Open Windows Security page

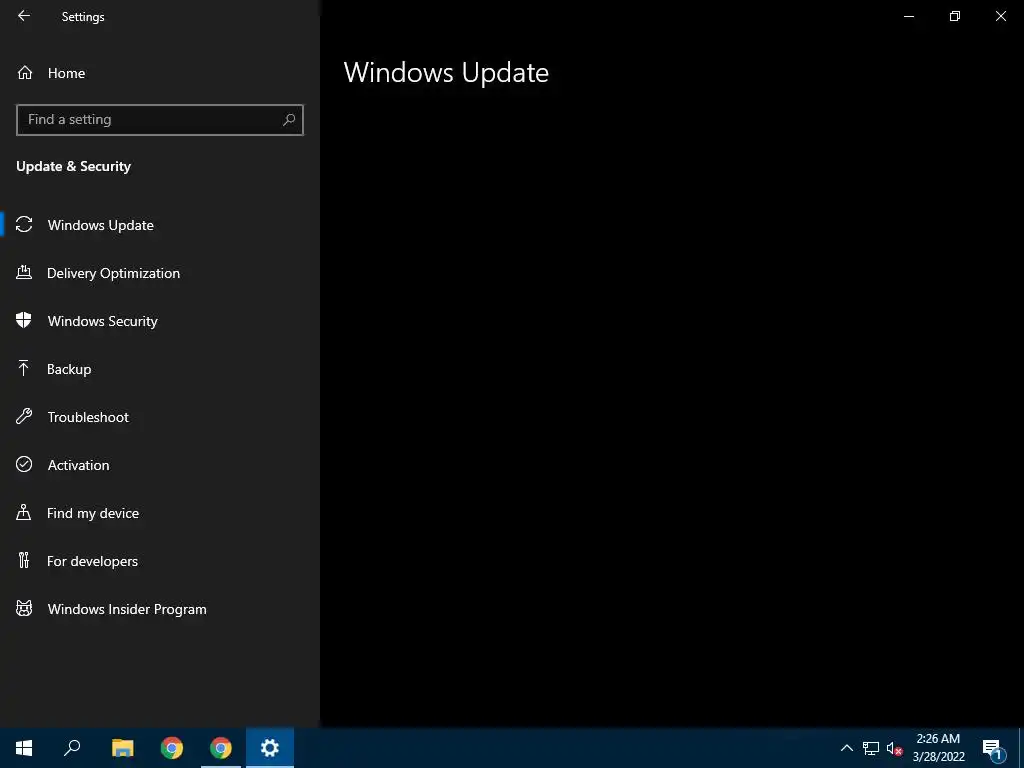[160, 321]
